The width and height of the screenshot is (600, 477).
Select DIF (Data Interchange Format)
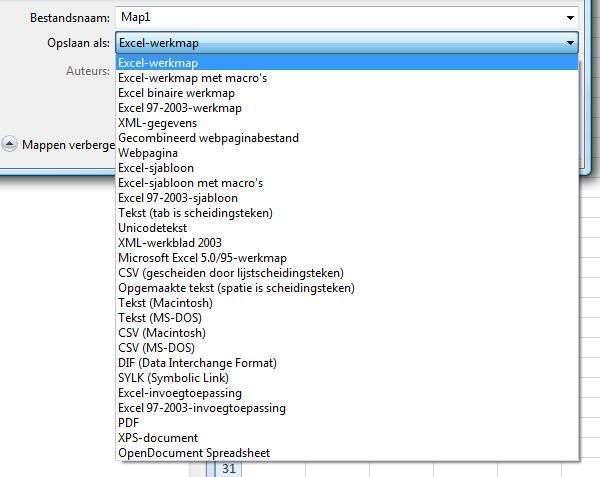pyautogui.click(x=347, y=363)
